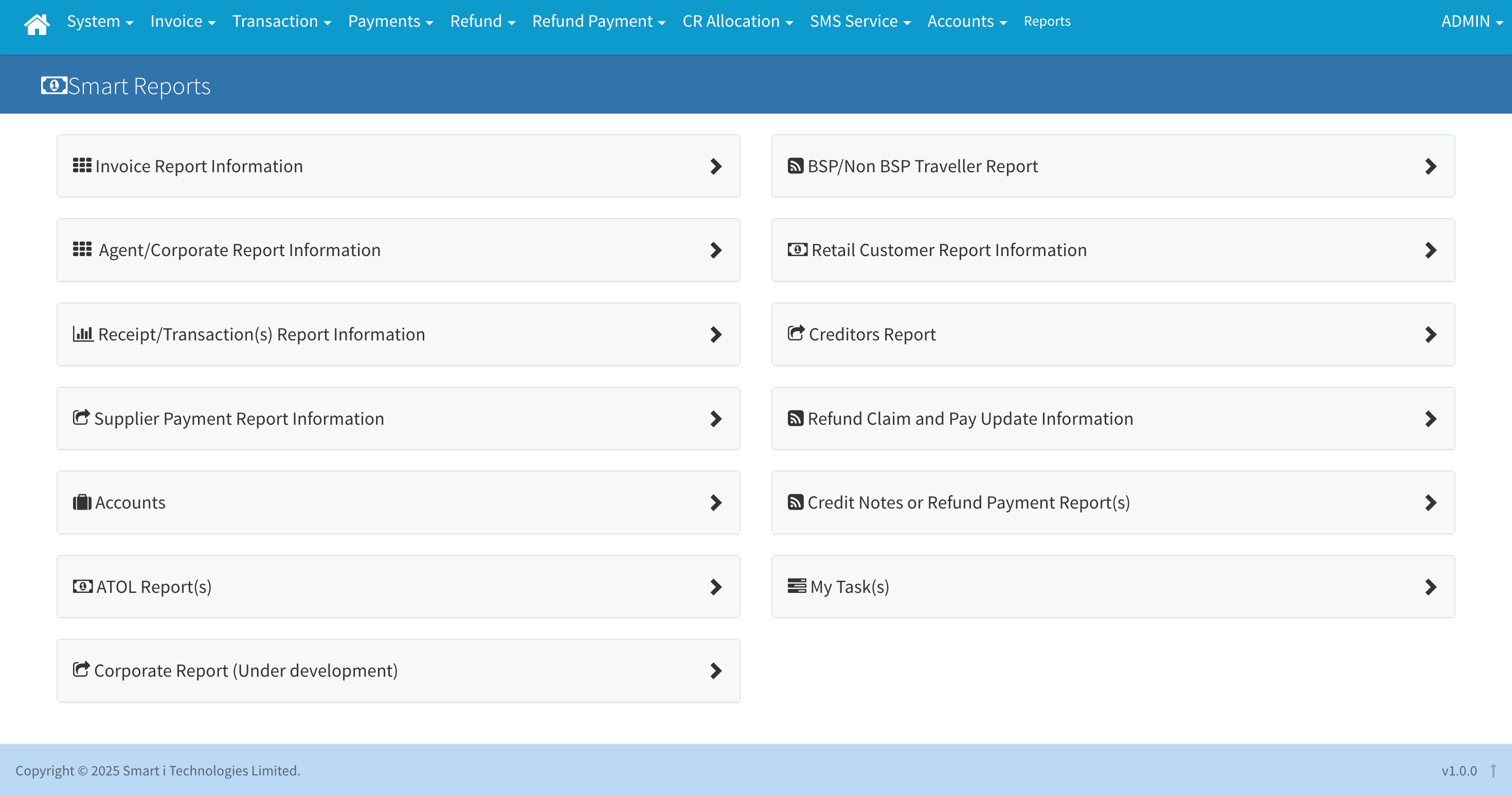
Task: Click the bar chart icon beside Receipt/Transaction(s) Report
Action: (83, 333)
